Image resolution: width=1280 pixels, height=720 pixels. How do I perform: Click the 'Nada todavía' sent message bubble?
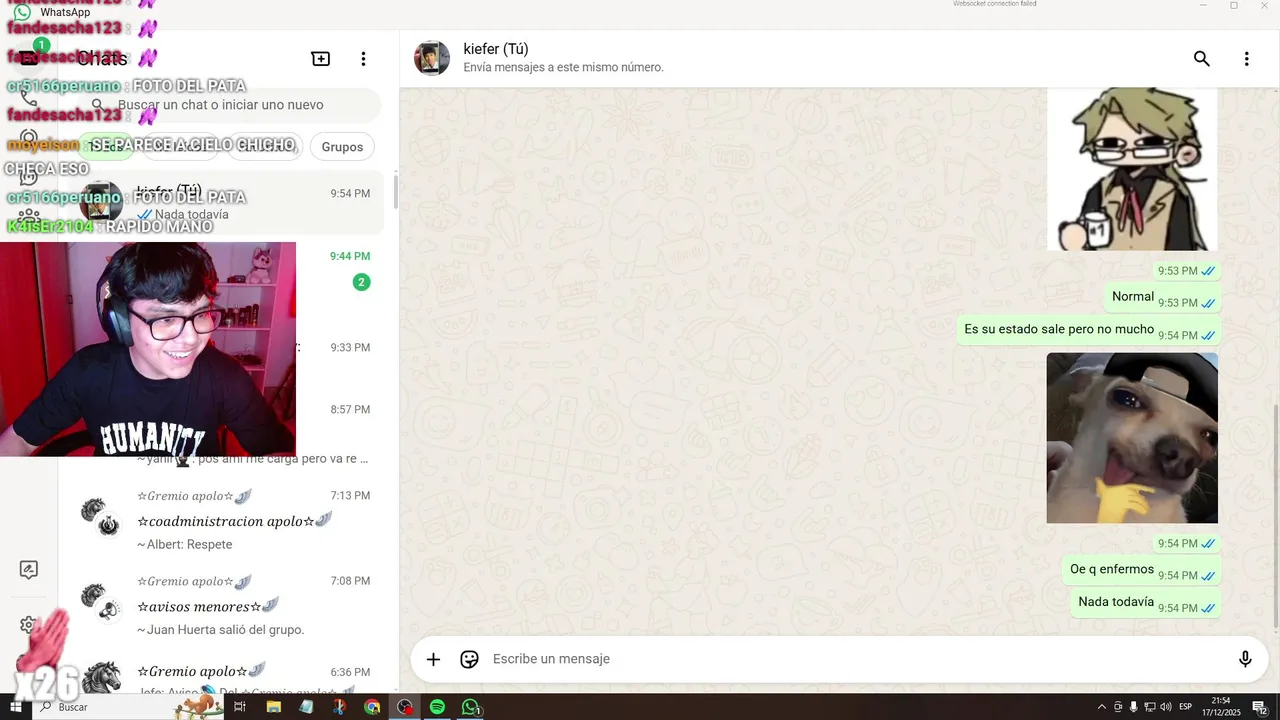1145,603
